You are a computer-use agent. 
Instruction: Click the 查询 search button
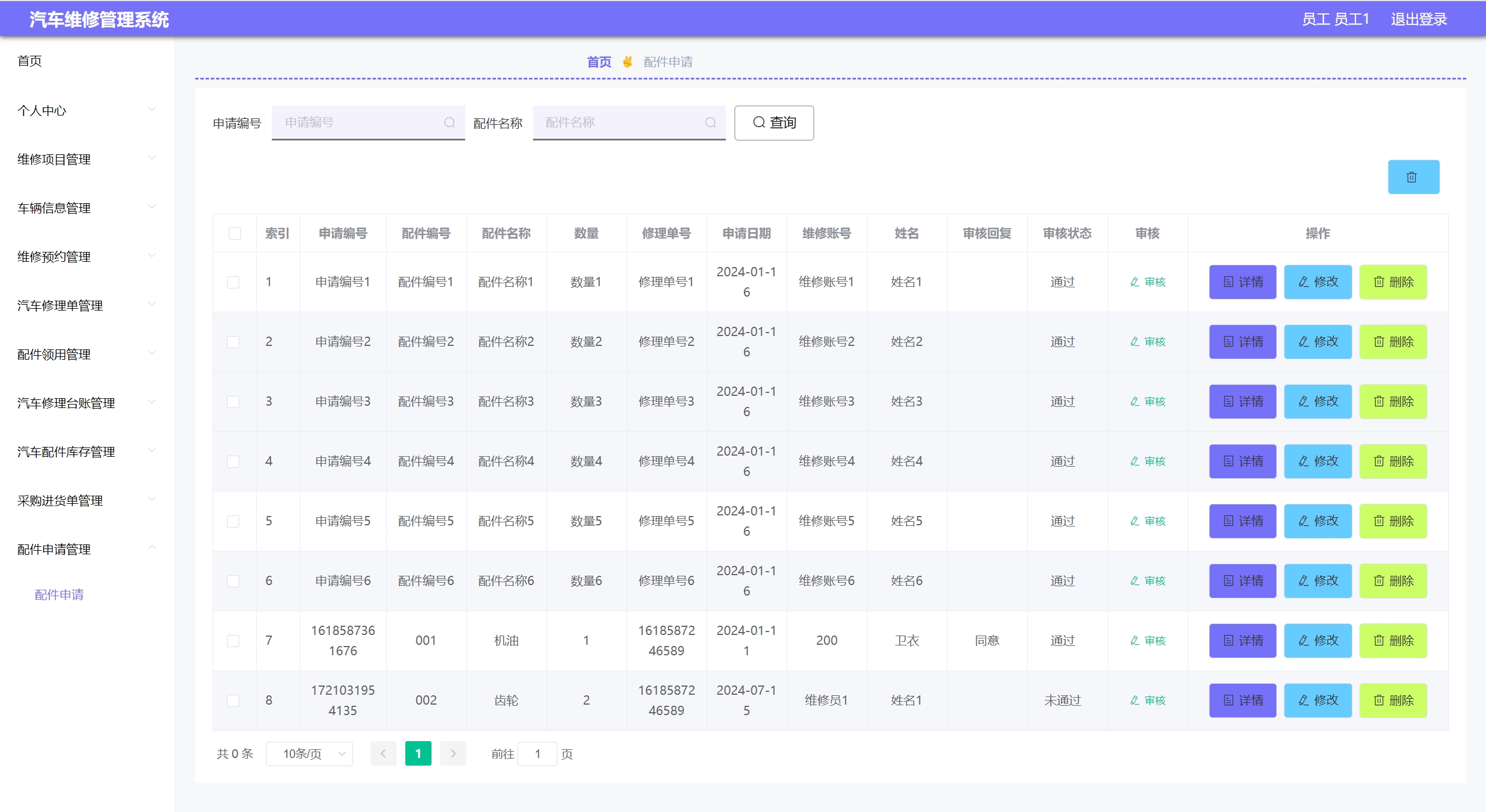pyautogui.click(x=773, y=123)
